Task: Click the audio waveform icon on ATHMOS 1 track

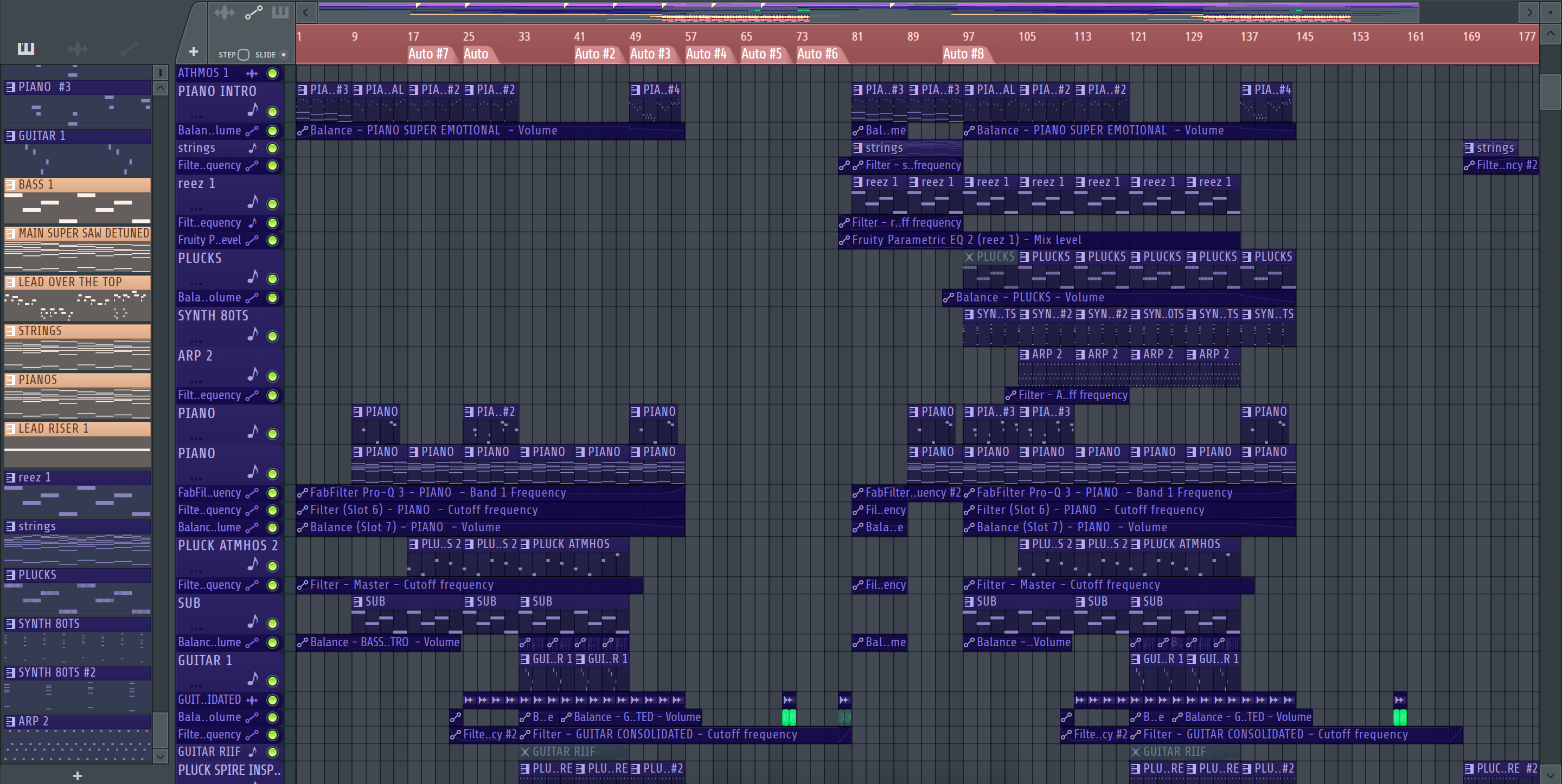Action: 252,73
